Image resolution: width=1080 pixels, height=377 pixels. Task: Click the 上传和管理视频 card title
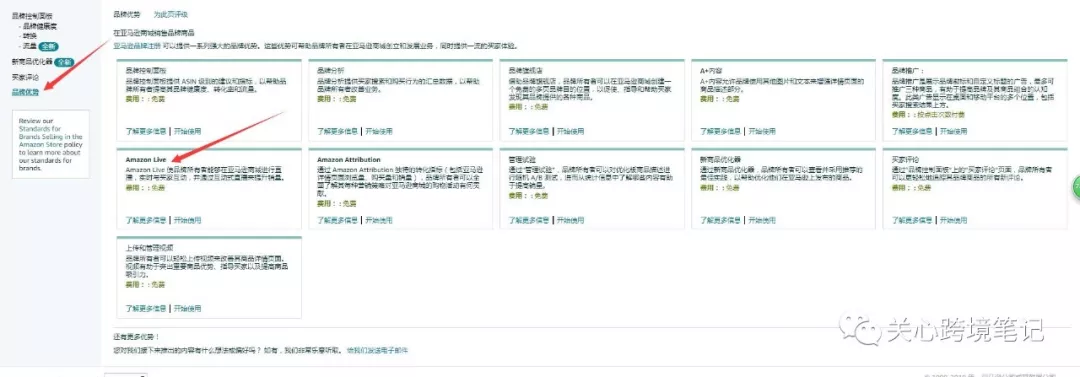[149, 247]
